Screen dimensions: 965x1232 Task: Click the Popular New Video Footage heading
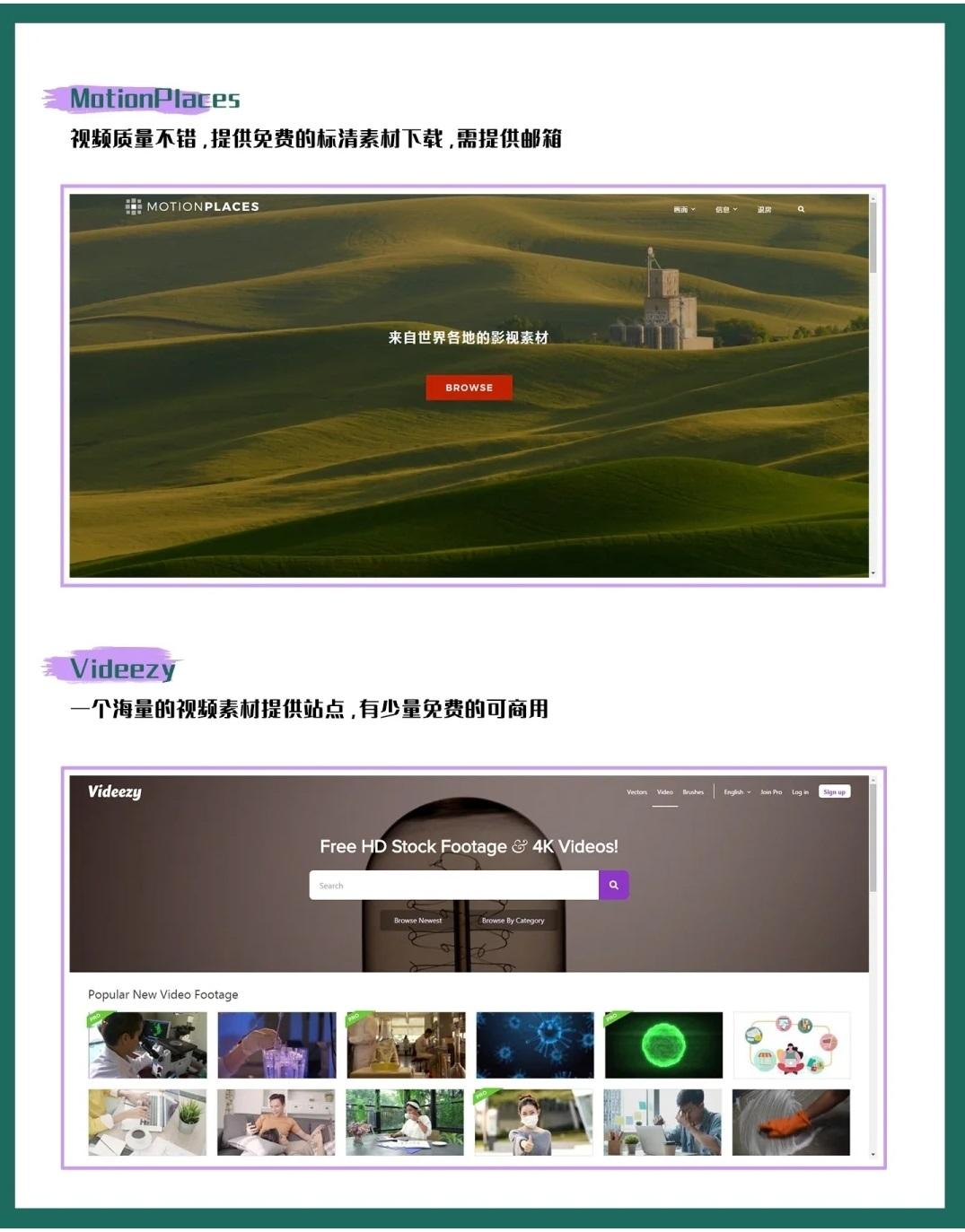click(x=163, y=994)
